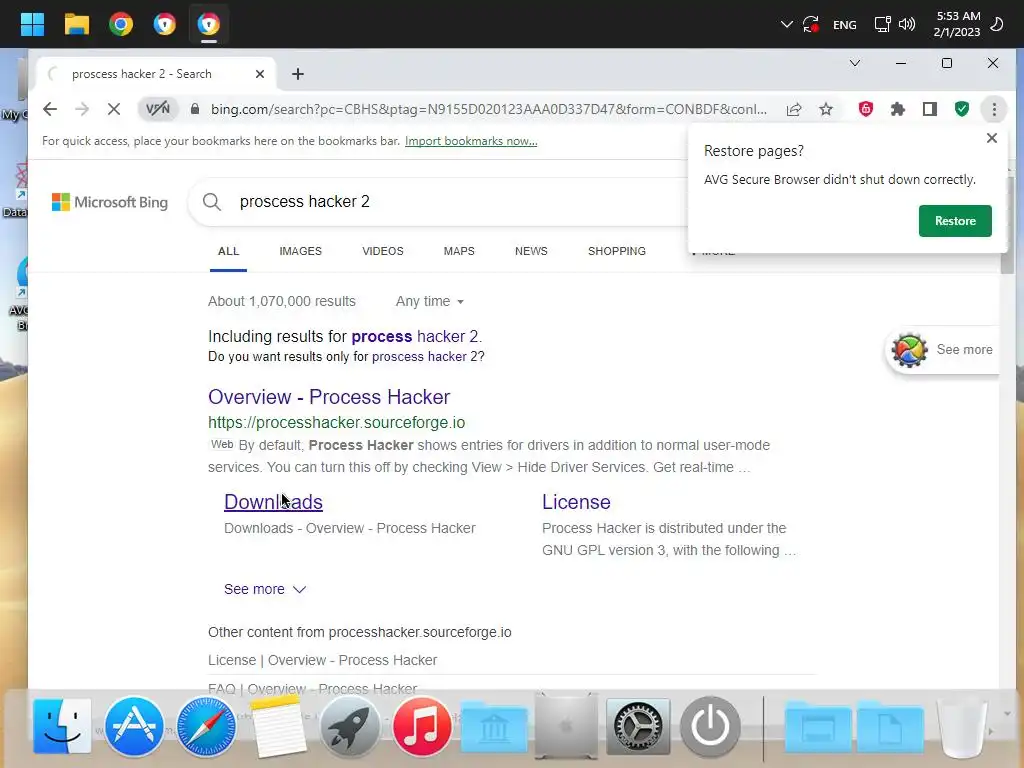Open the tab search chevron
The image size is (1024, 768).
pos(854,63)
